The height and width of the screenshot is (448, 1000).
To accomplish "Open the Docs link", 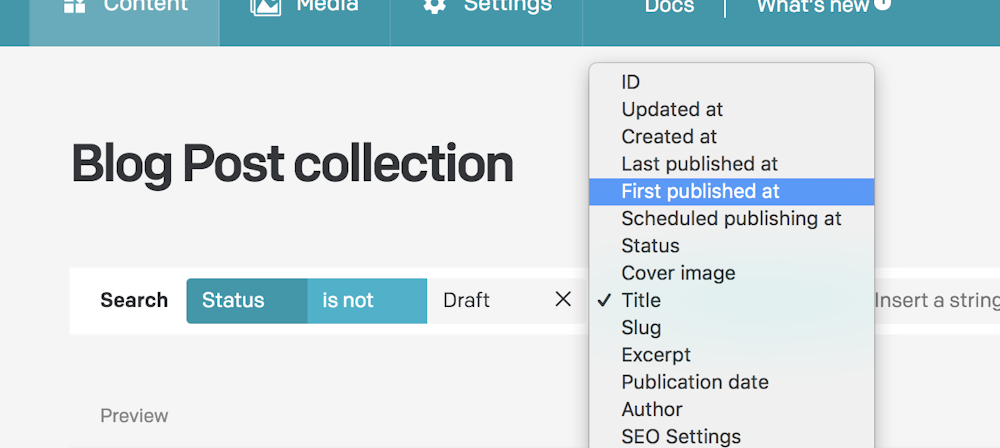I will click(669, 6).
